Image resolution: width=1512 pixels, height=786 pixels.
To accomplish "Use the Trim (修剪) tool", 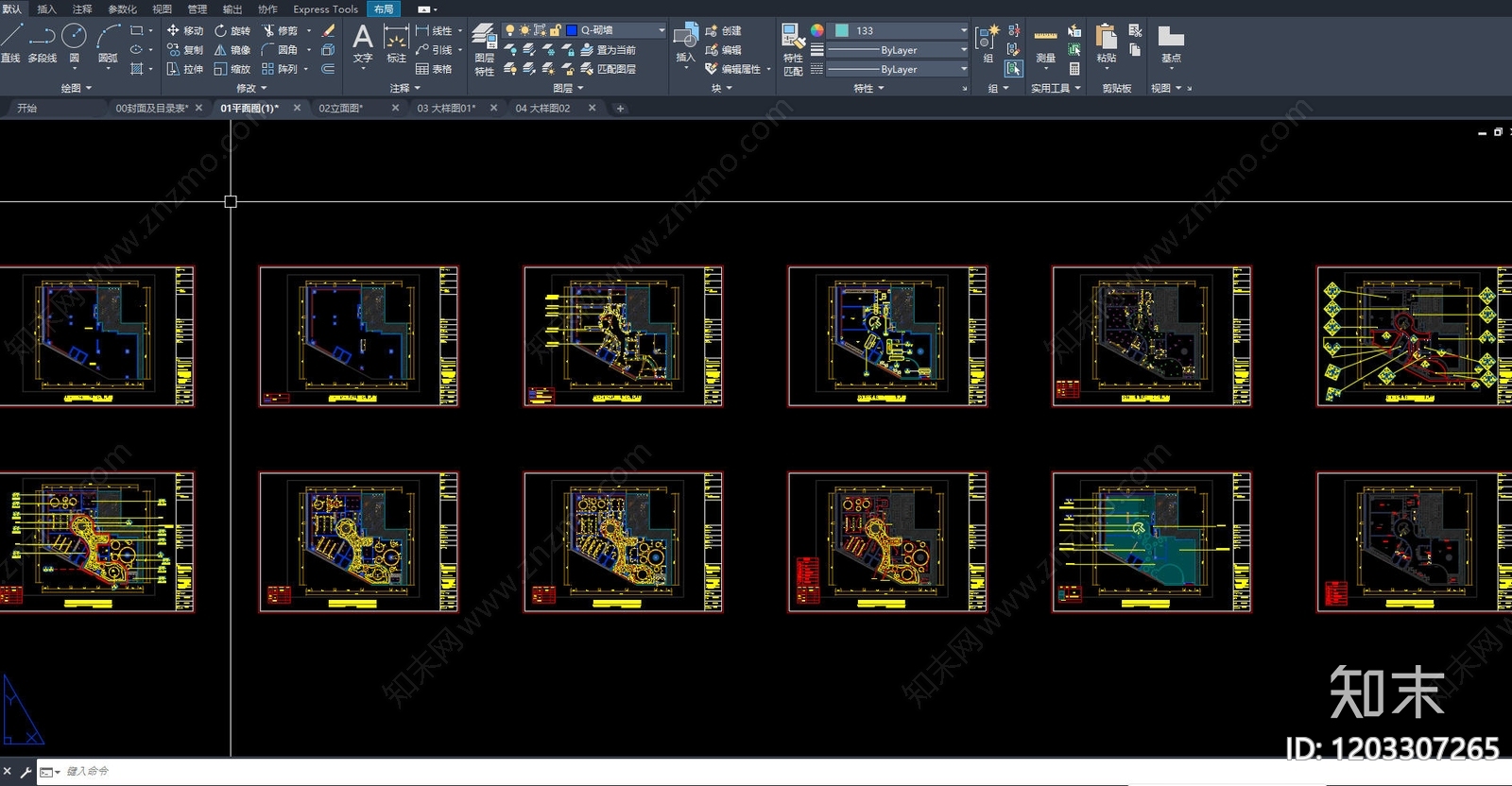I will (x=280, y=31).
